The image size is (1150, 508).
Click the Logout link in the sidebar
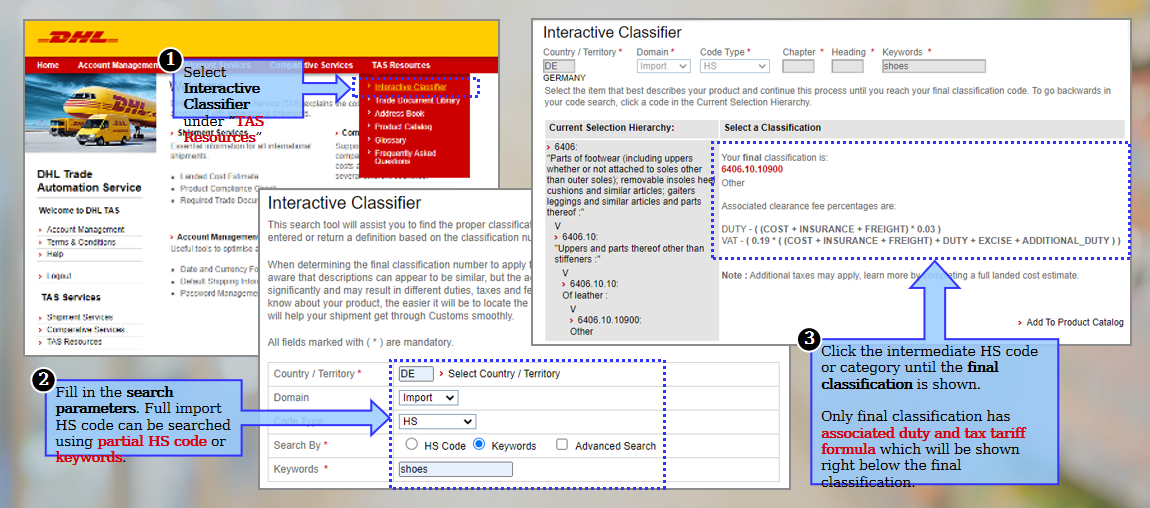point(61,275)
